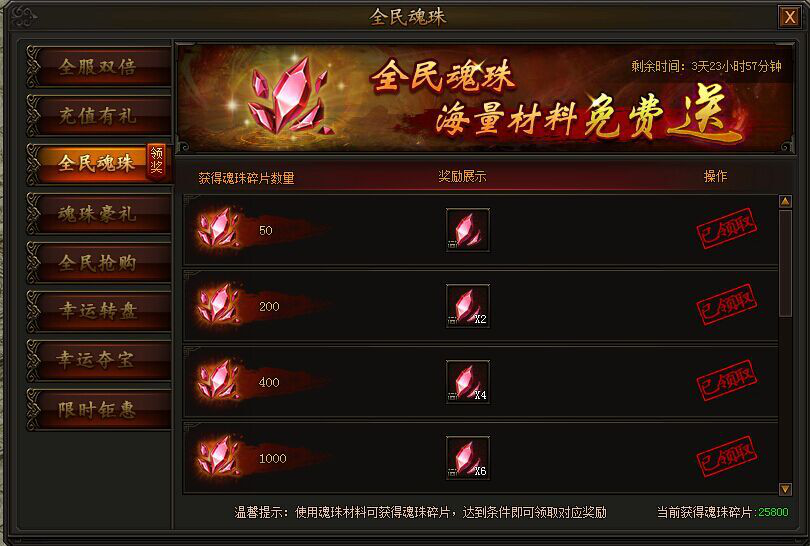Click the reward gem icon for 50 fragments
This screenshot has height=546, width=810.
pos(468,230)
